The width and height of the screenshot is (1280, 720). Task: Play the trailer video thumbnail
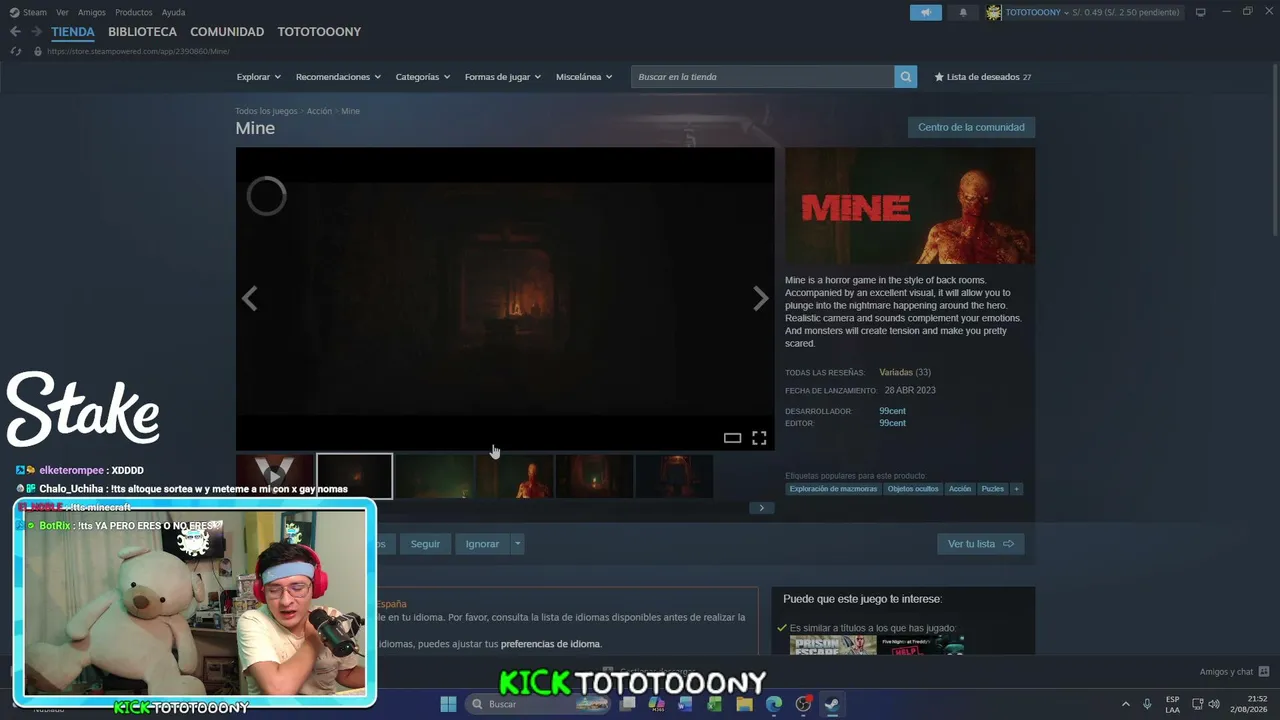[275, 476]
